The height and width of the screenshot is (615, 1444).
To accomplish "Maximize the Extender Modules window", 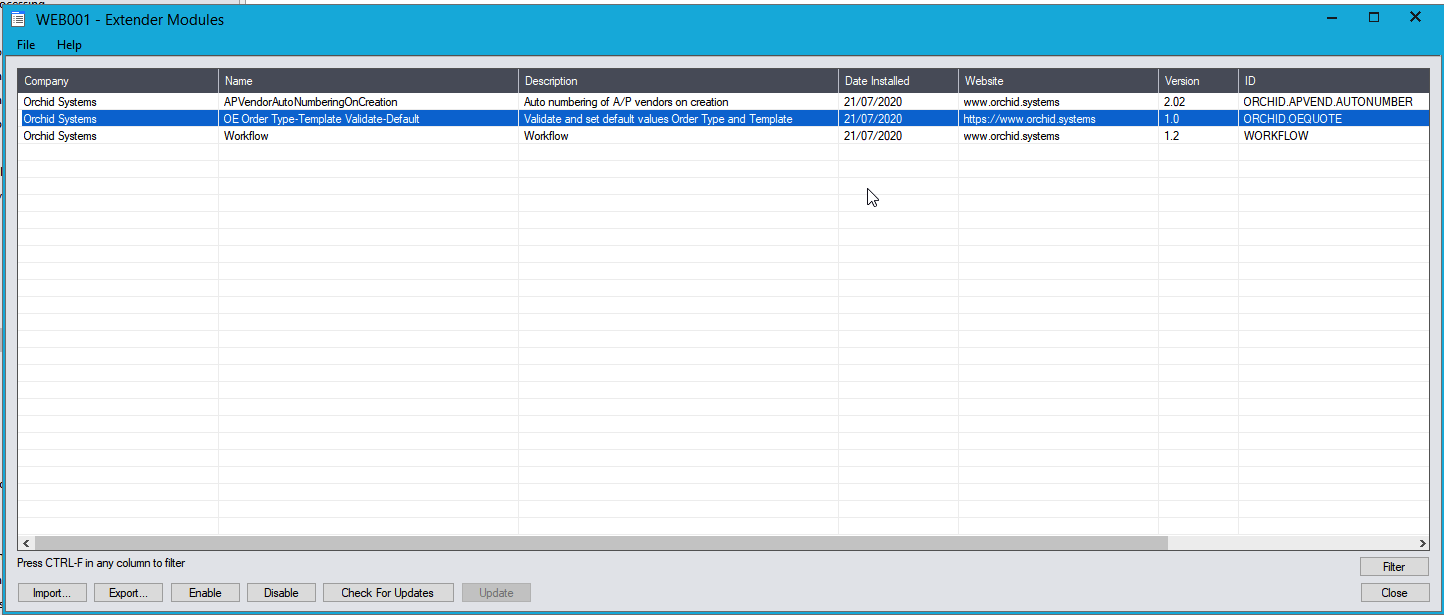I will [1374, 17].
